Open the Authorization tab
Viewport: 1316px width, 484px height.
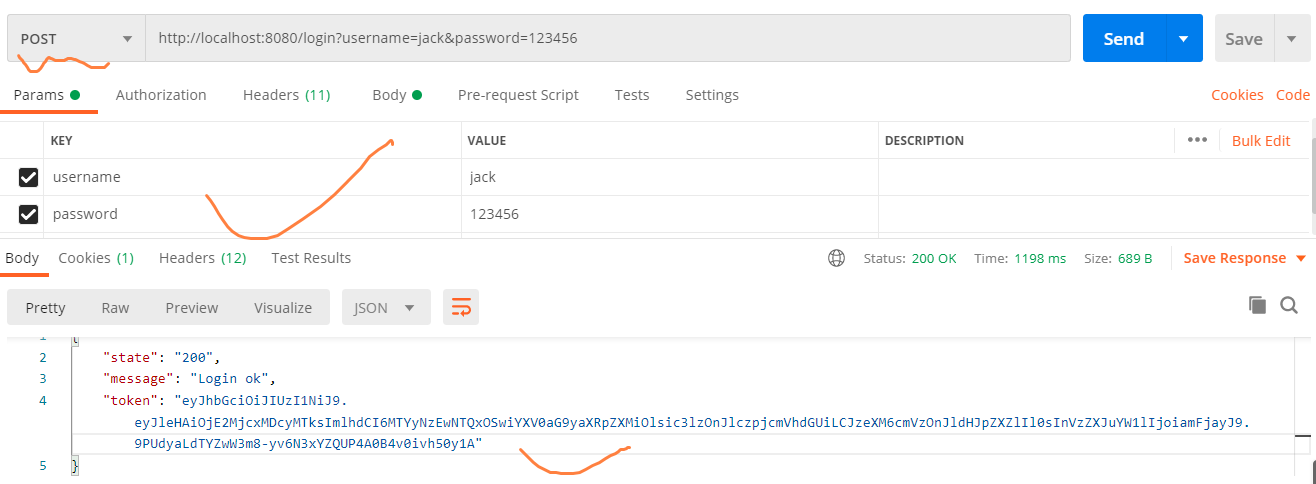pyautogui.click(x=161, y=95)
